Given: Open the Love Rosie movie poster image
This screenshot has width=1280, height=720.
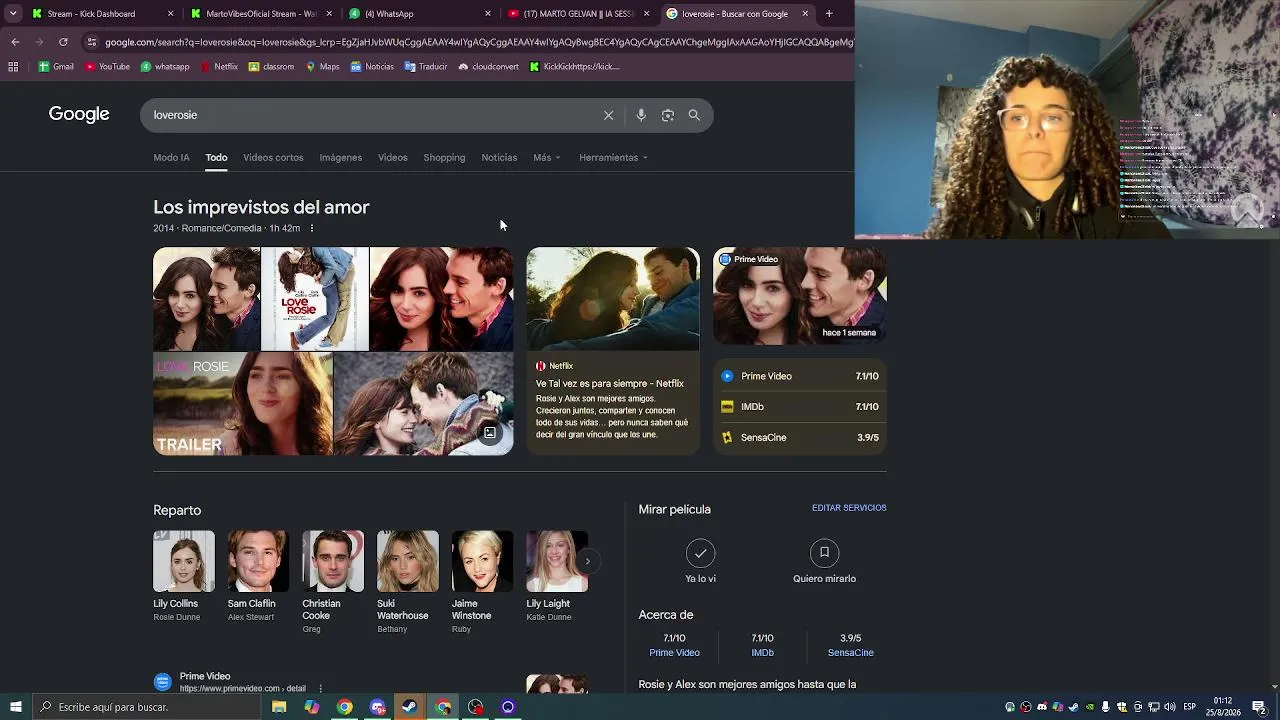Looking at the screenshot, I should click(315, 299).
